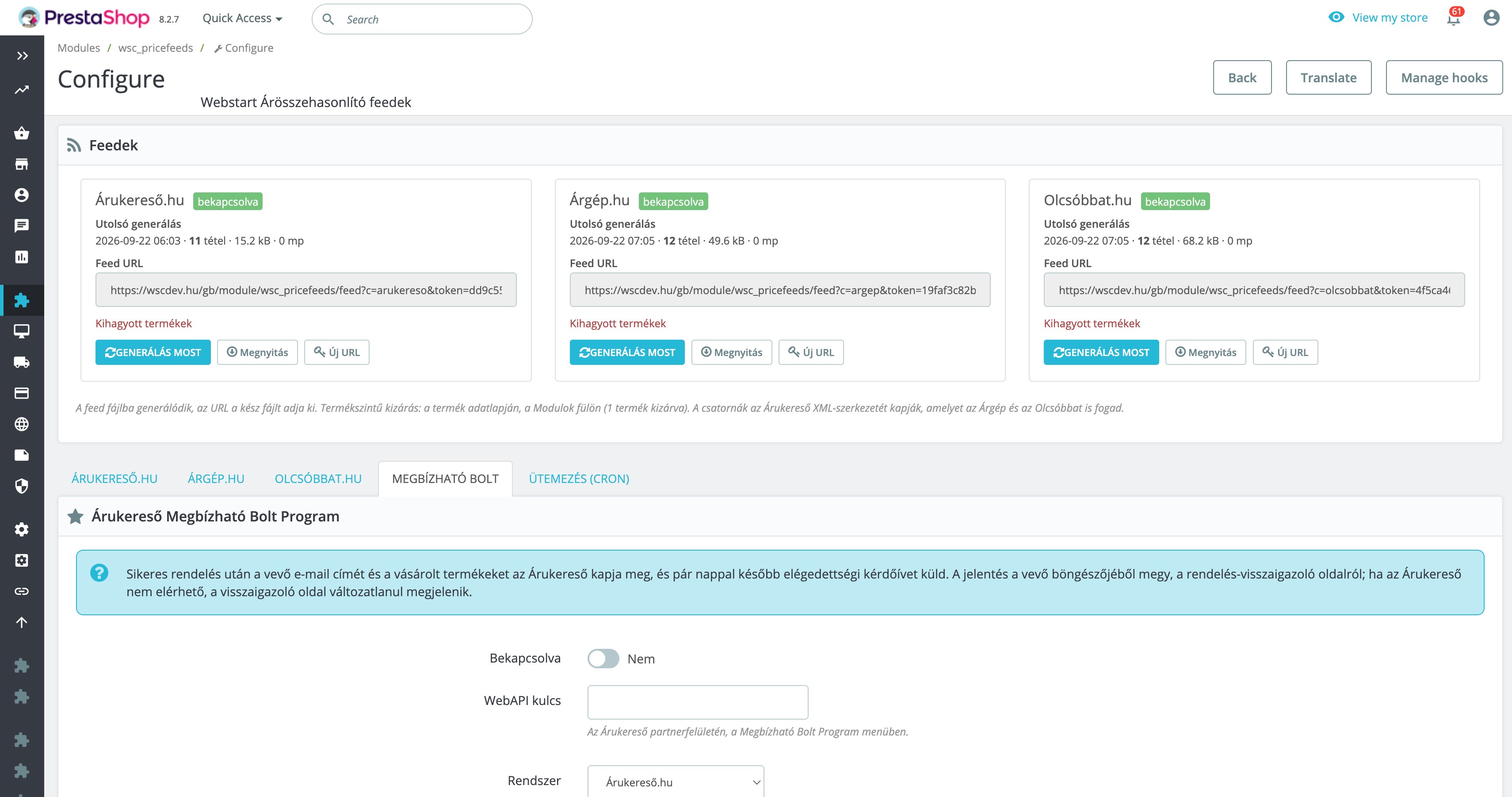Click the Translate button
The width and height of the screenshot is (1512, 797).
[x=1328, y=77]
